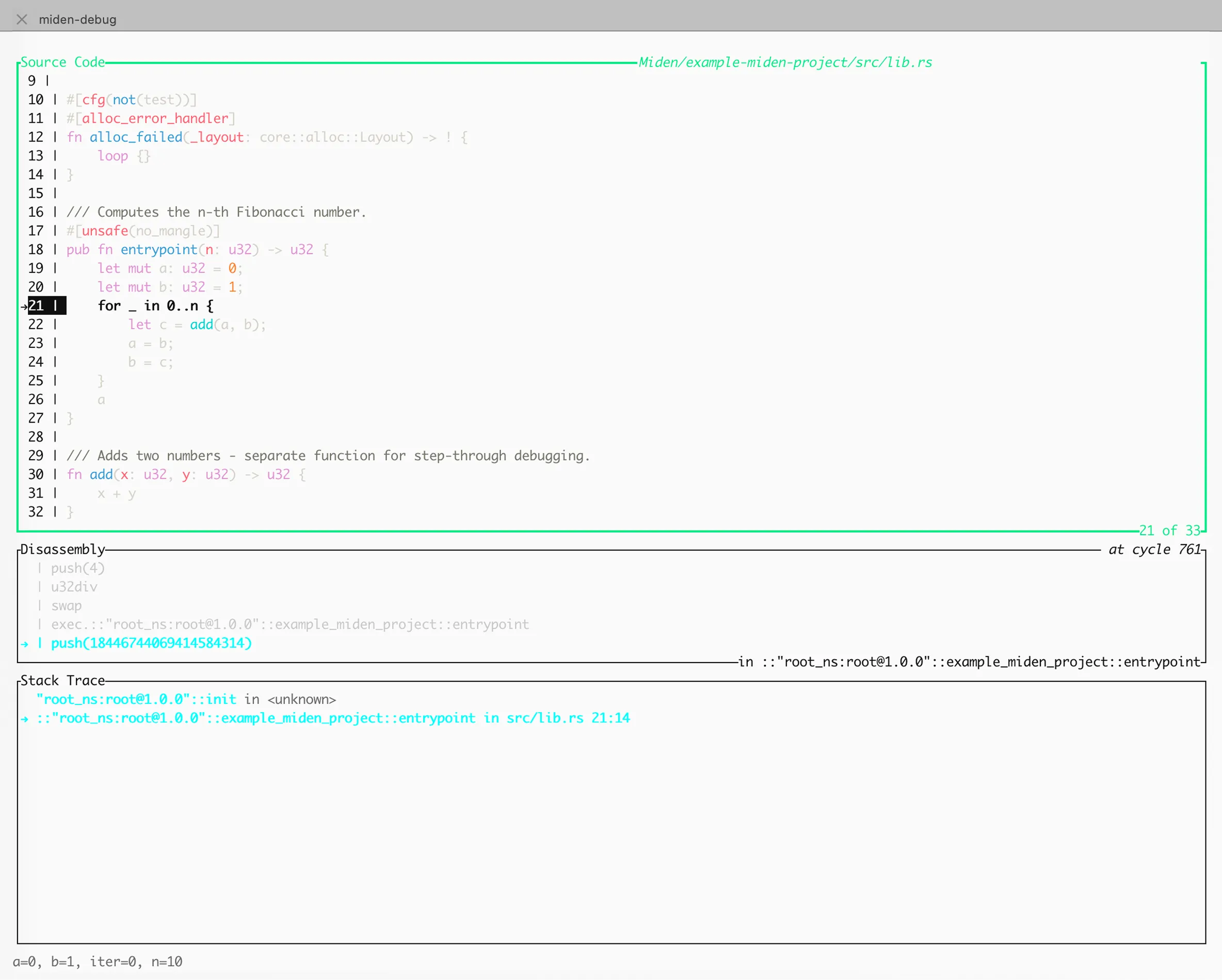Click 'let mut b: u32 = 1;' line
1222x980 pixels.
(170, 287)
